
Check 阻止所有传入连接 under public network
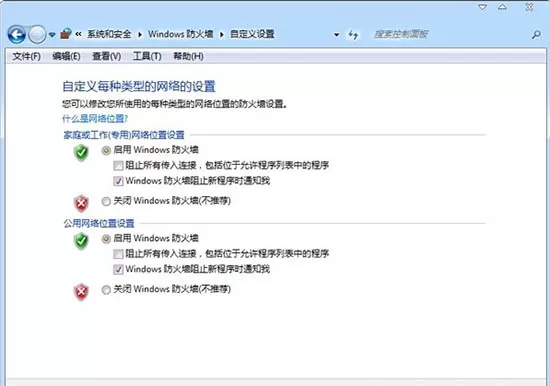[118, 254]
